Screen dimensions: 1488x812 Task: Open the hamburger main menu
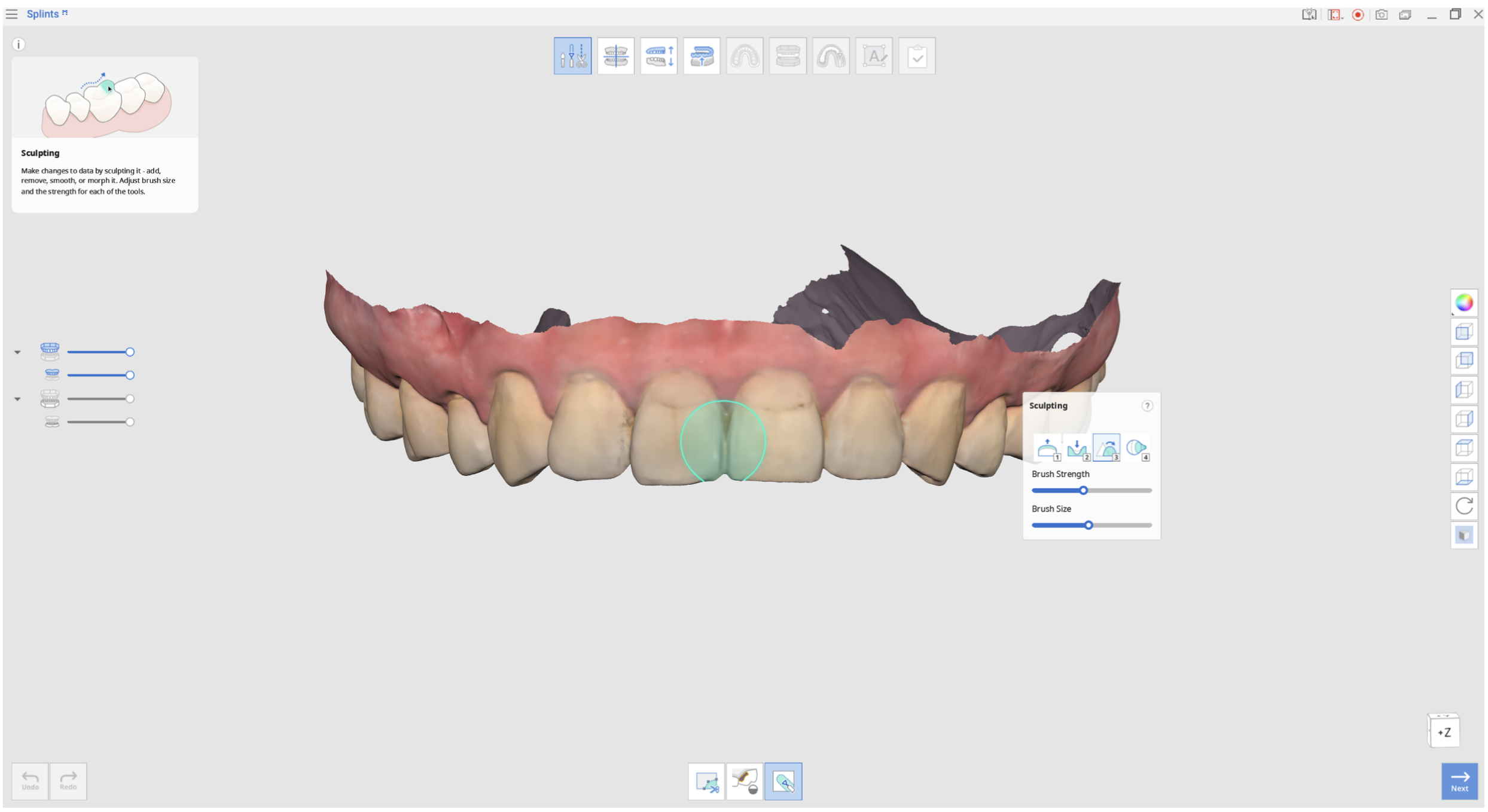click(x=11, y=14)
